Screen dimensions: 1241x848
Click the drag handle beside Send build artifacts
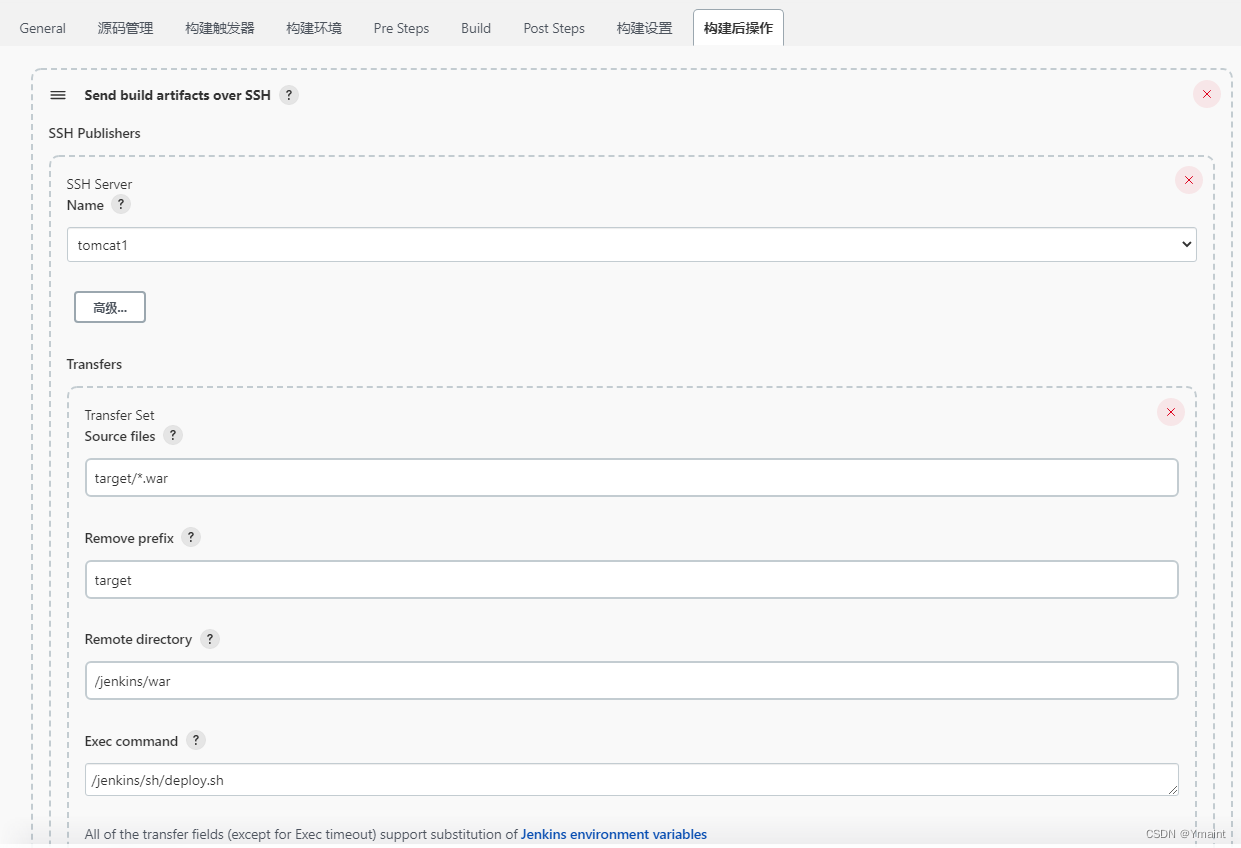tap(58, 95)
